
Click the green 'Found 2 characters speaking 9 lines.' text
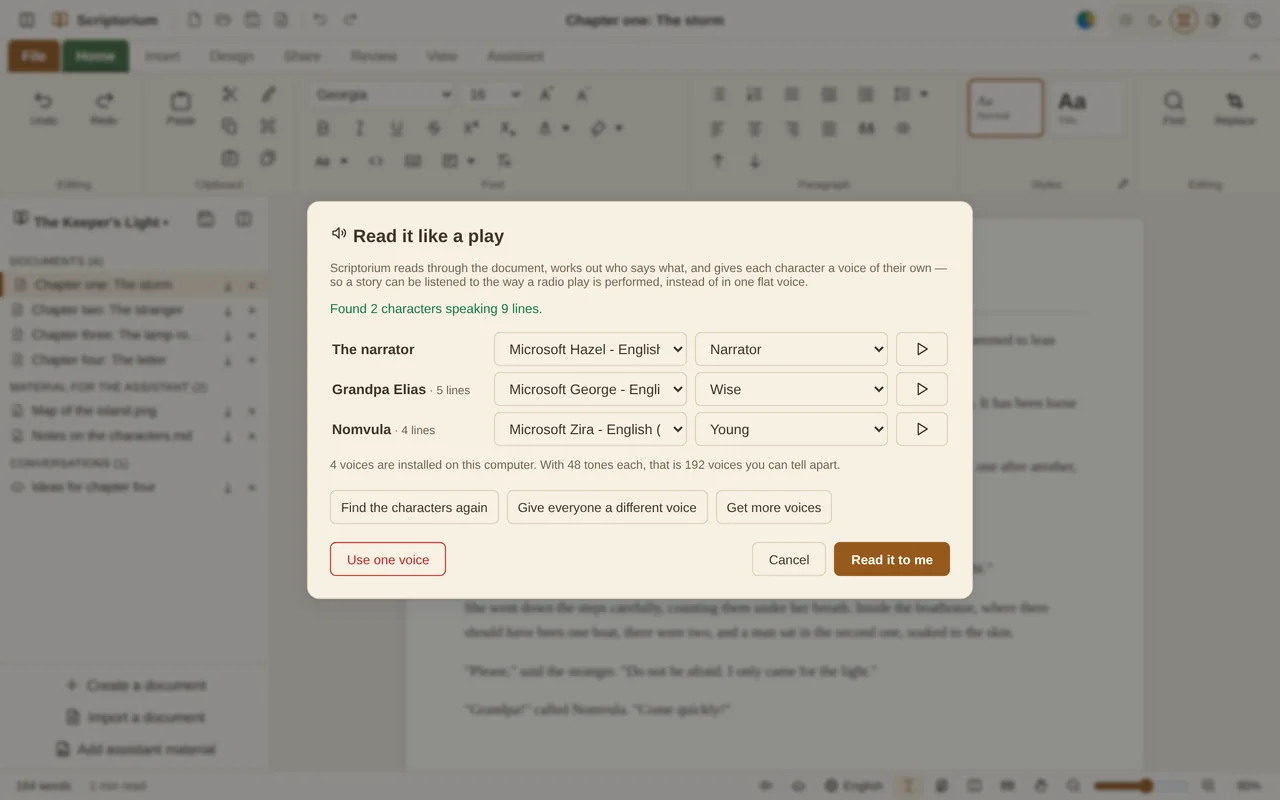coord(436,309)
